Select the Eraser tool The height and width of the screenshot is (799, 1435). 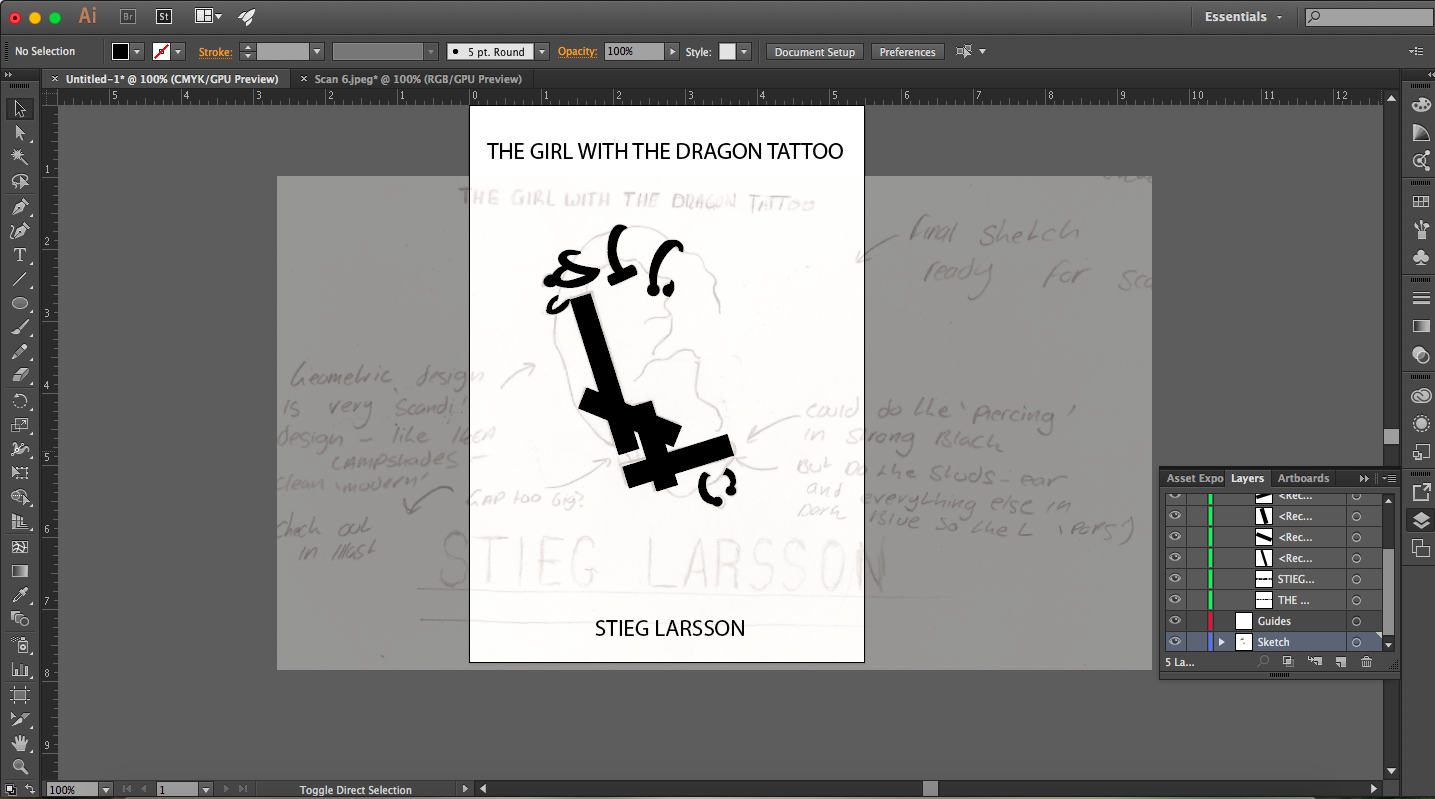click(20, 375)
